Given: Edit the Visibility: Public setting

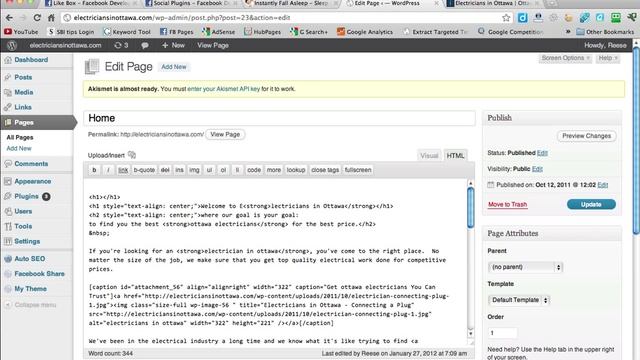Looking at the screenshot, I should point(537,169).
